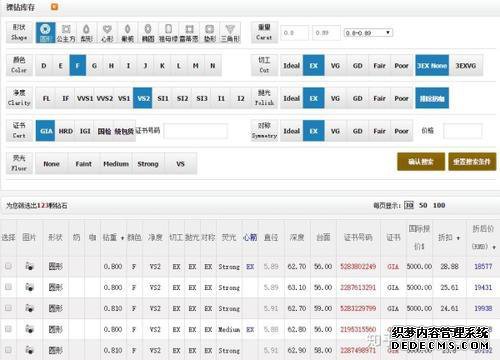500x360 pixels.
Task: Toggle clarity SI1
Action: click(163, 98)
